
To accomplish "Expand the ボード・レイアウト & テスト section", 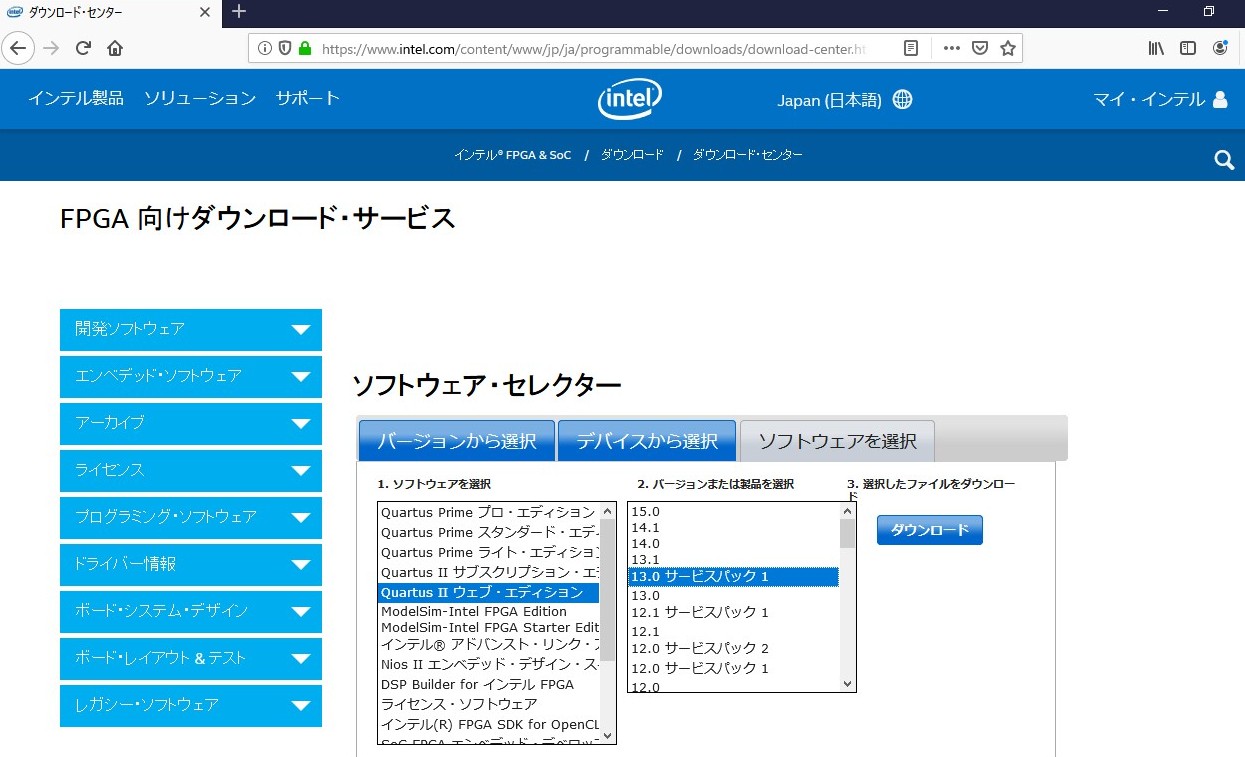I will [x=191, y=658].
